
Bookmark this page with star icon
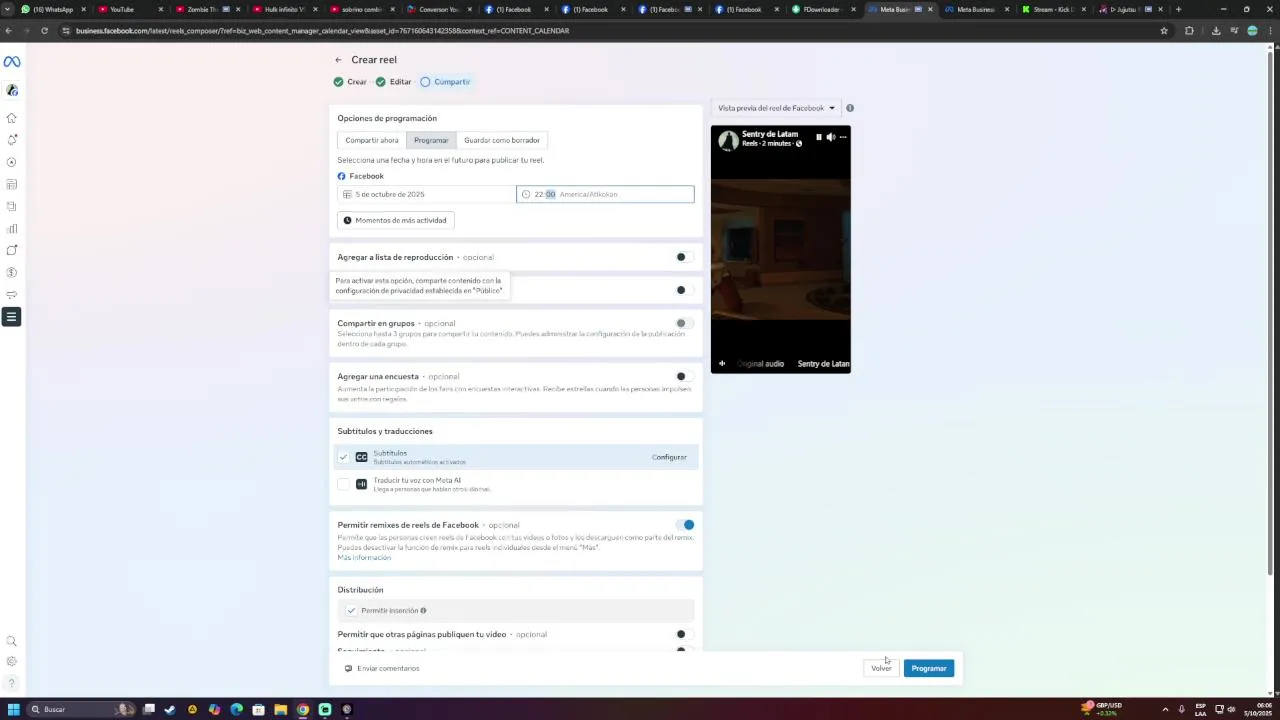click(x=1164, y=31)
